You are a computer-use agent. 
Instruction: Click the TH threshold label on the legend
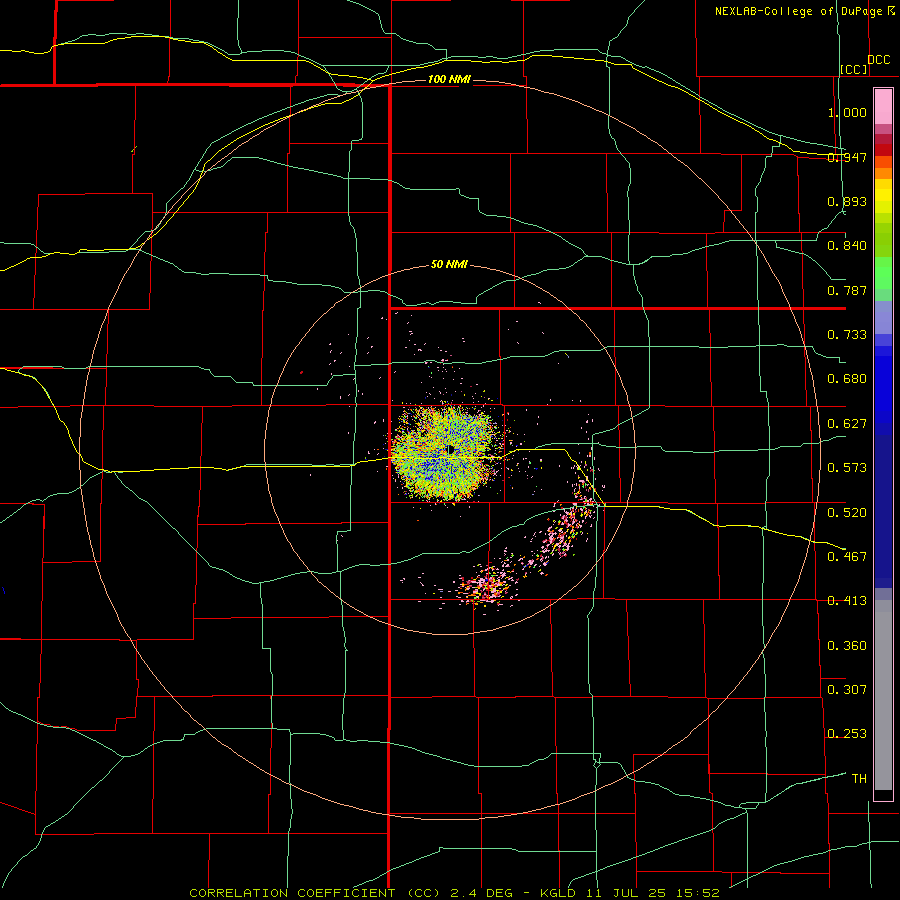859,779
